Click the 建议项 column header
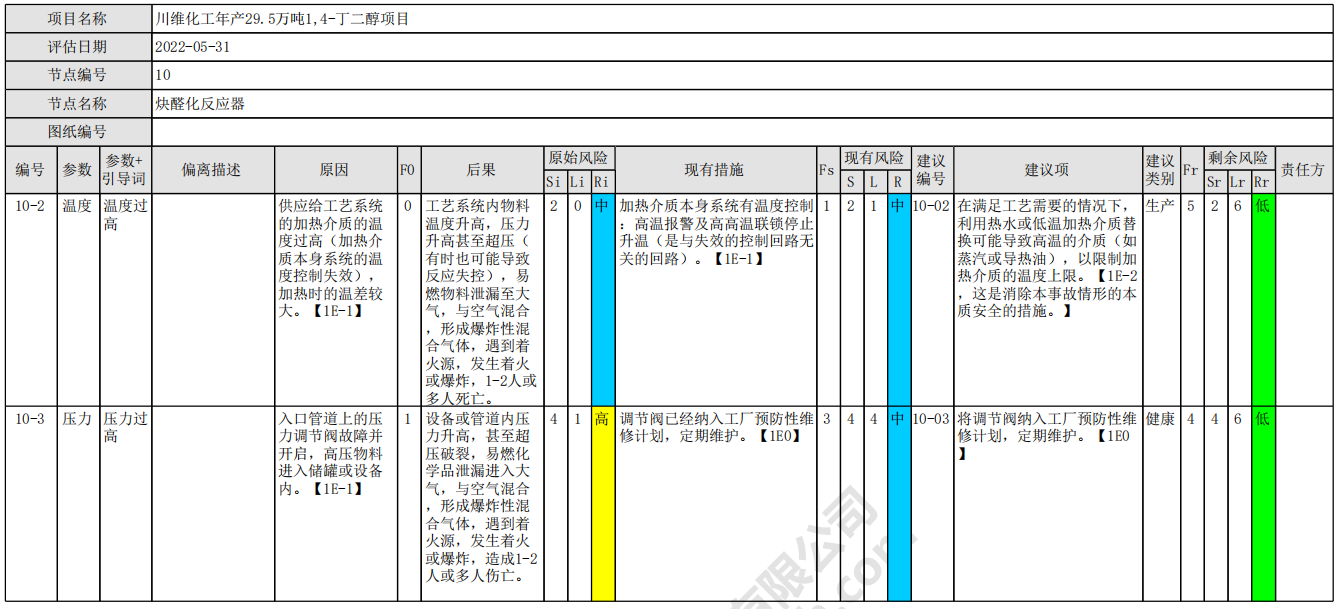Image resolution: width=1340 pixels, height=609 pixels. coord(1048,170)
